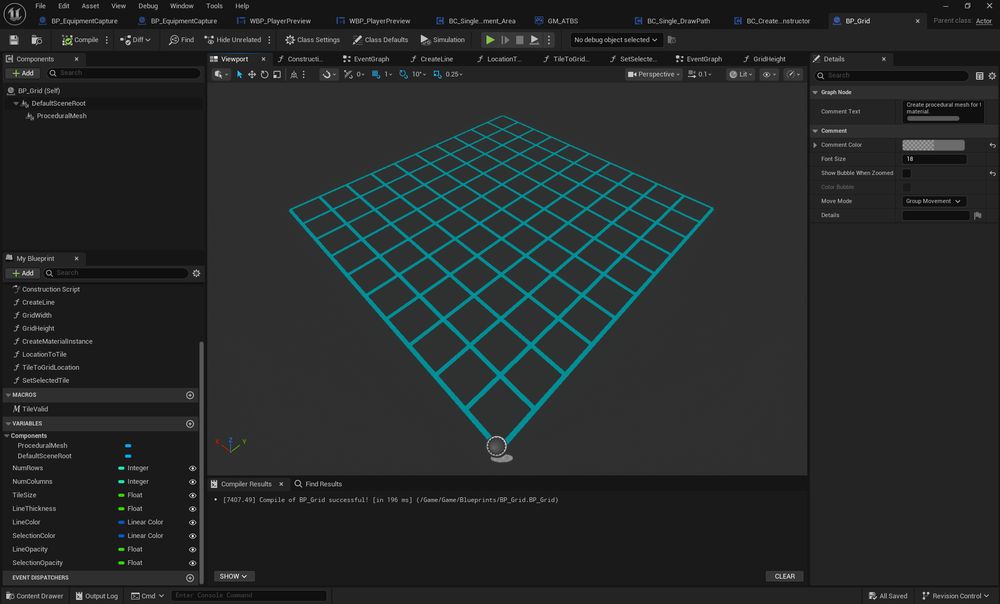Screen dimensions: 1000x604
Task: Open Class Defaults
Action: (x=380, y=40)
